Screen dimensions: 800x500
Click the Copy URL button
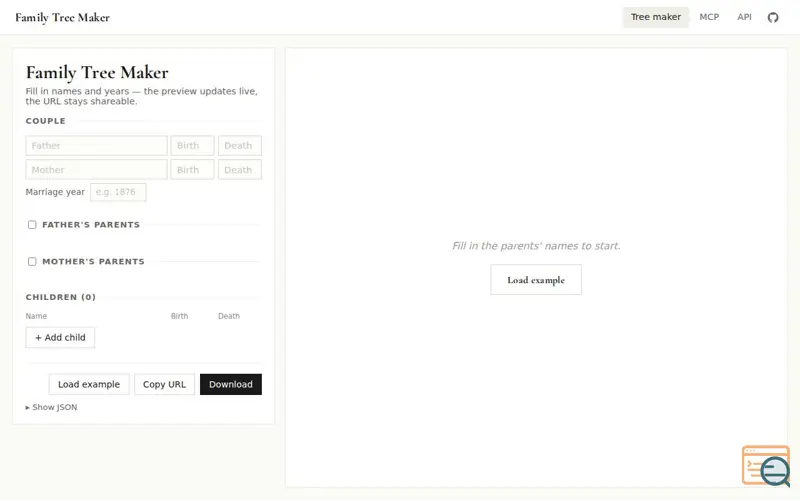click(164, 384)
